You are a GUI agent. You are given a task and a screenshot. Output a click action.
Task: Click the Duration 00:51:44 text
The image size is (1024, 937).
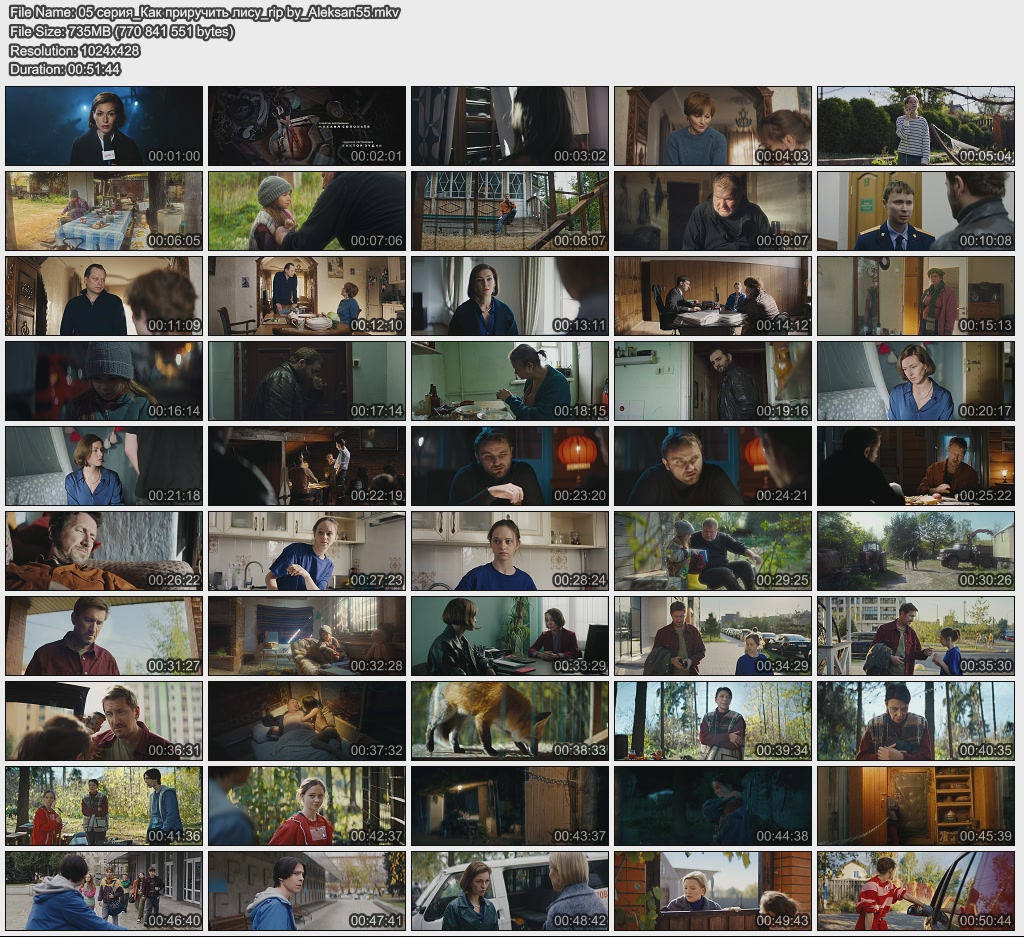(x=65, y=69)
